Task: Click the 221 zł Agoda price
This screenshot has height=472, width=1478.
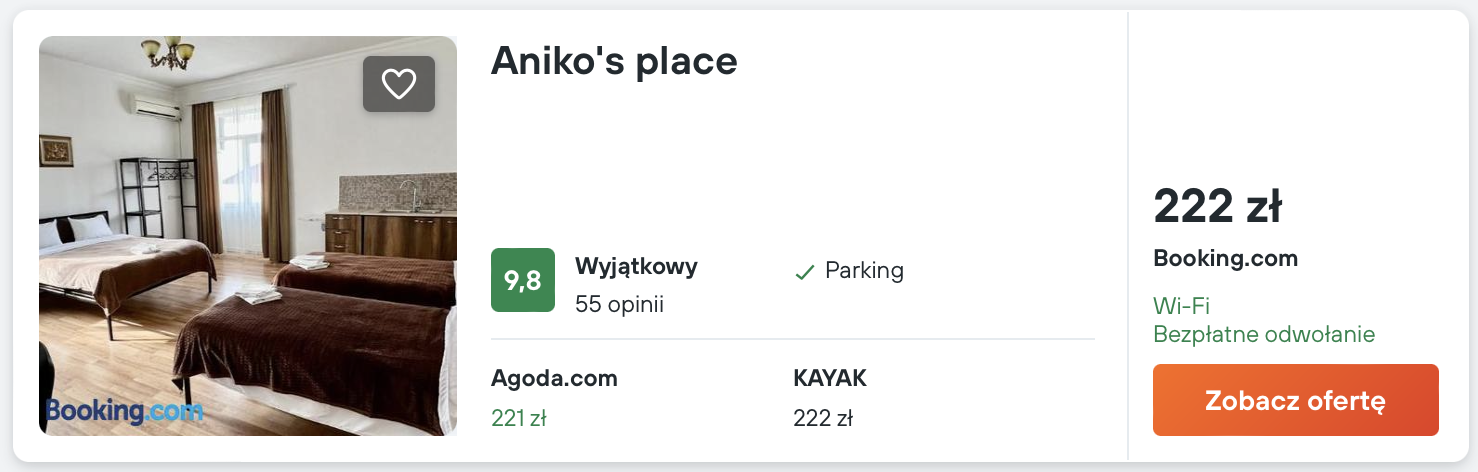Action: (518, 419)
